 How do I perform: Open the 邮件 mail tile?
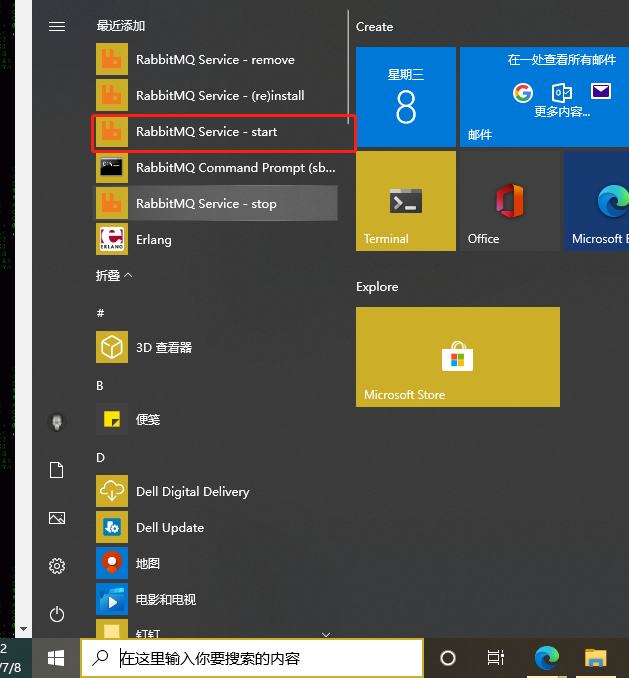point(544,97)
